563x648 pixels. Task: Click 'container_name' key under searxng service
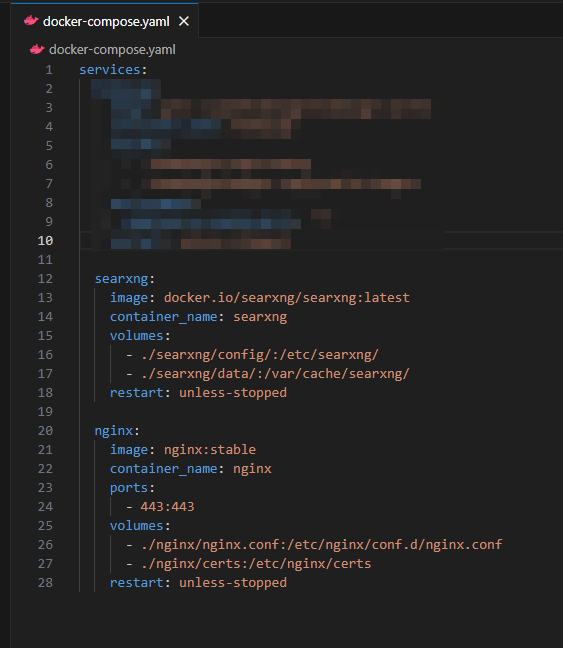pyautogui.click(x=164, y=317)
